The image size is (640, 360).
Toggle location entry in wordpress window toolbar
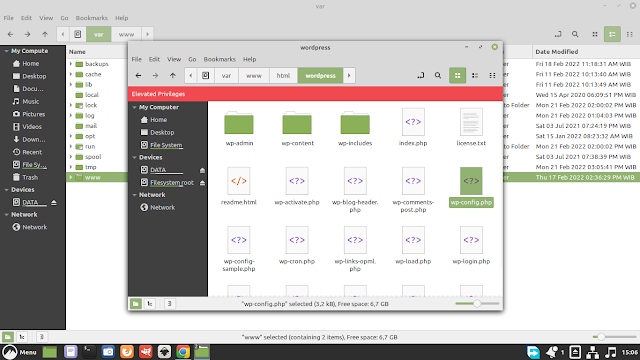[421, 76]
